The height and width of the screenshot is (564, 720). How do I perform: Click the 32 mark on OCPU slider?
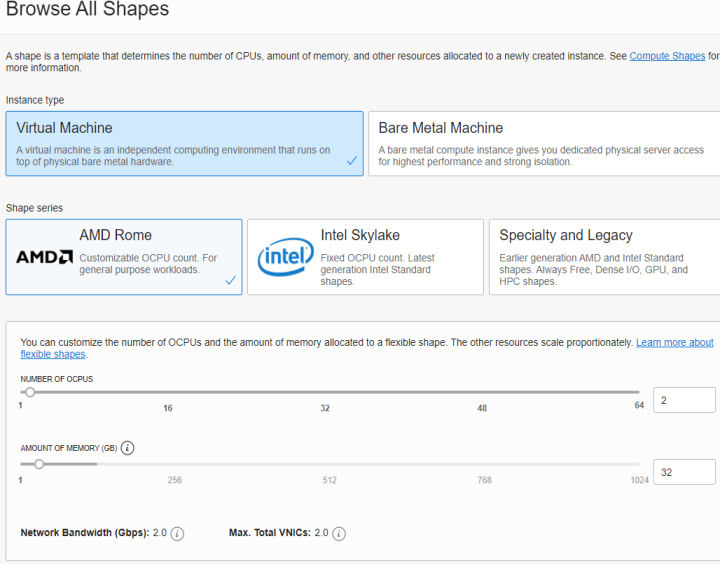tap(325, 408)
